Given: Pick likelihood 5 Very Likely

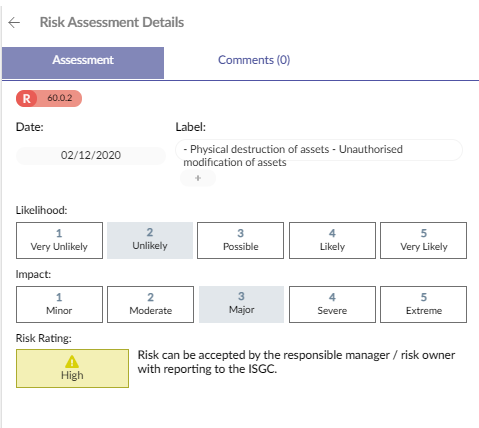Looking at the screenshot, I should coord(423,240).
